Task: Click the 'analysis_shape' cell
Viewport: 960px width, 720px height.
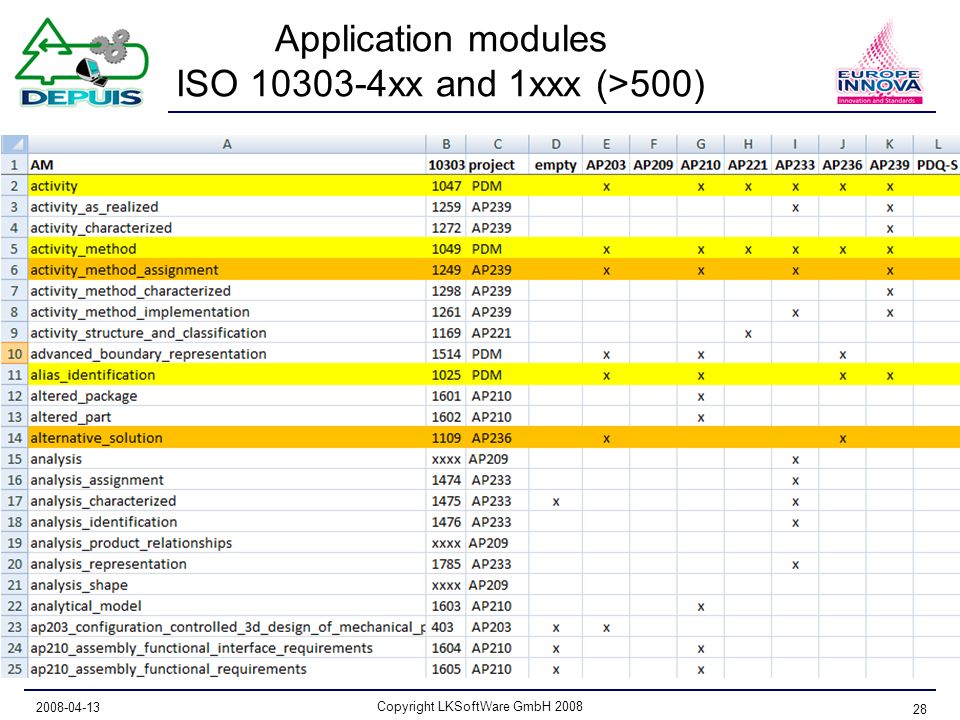Action: [227, 585]
